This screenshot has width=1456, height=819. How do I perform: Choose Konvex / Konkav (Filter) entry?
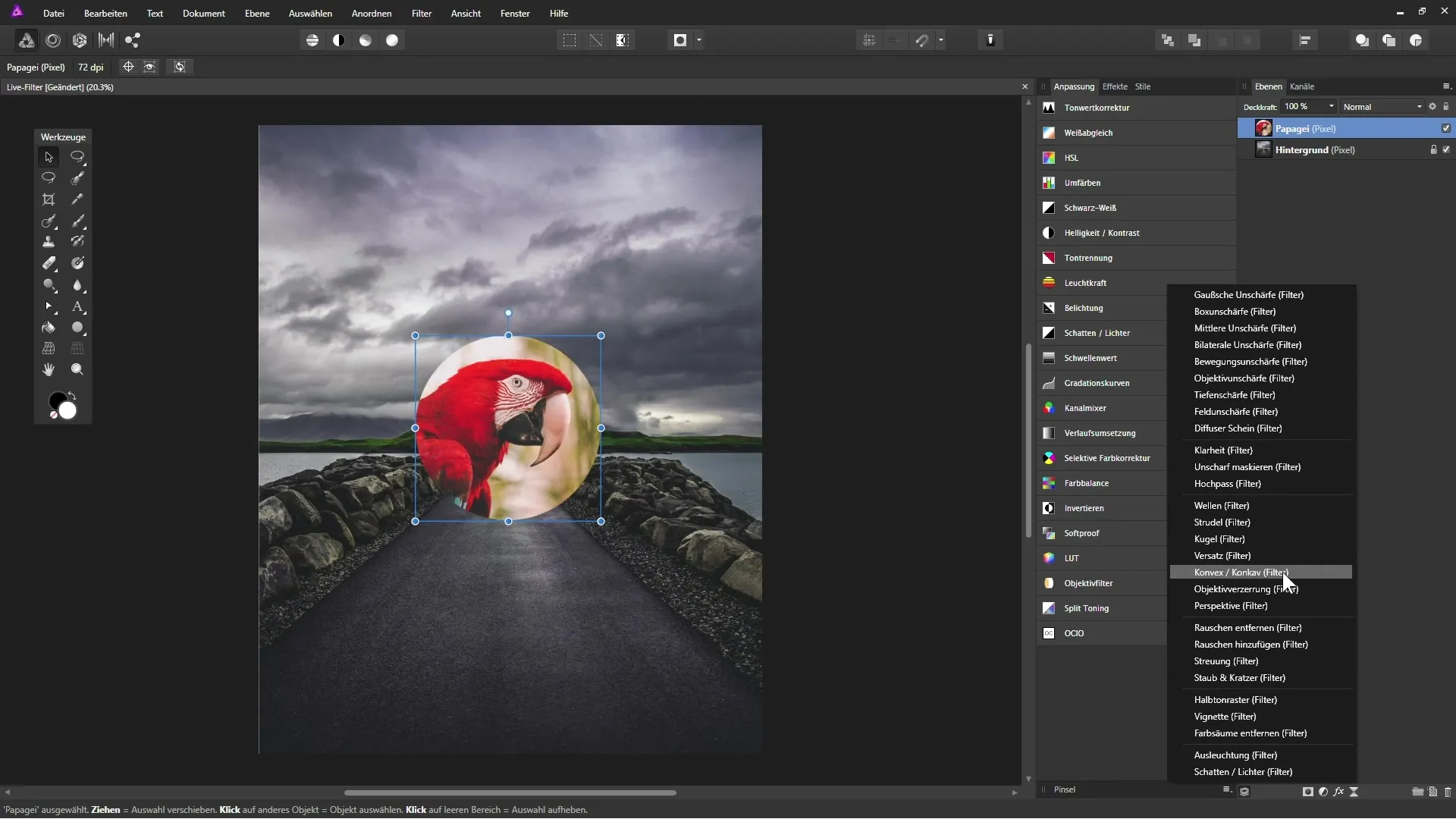tap(1260, 573)
